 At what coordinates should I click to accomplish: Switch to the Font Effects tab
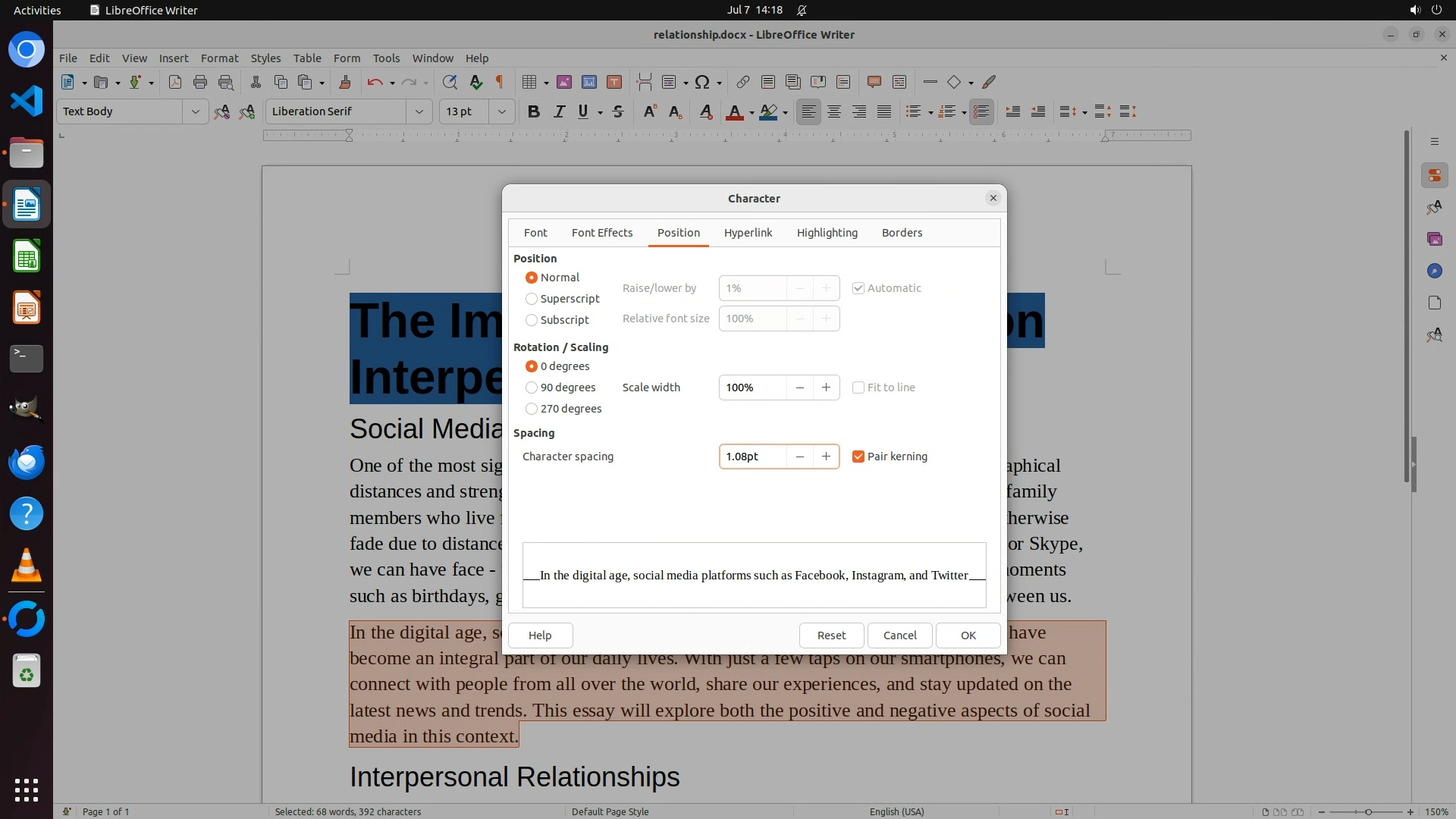point(601,233)
